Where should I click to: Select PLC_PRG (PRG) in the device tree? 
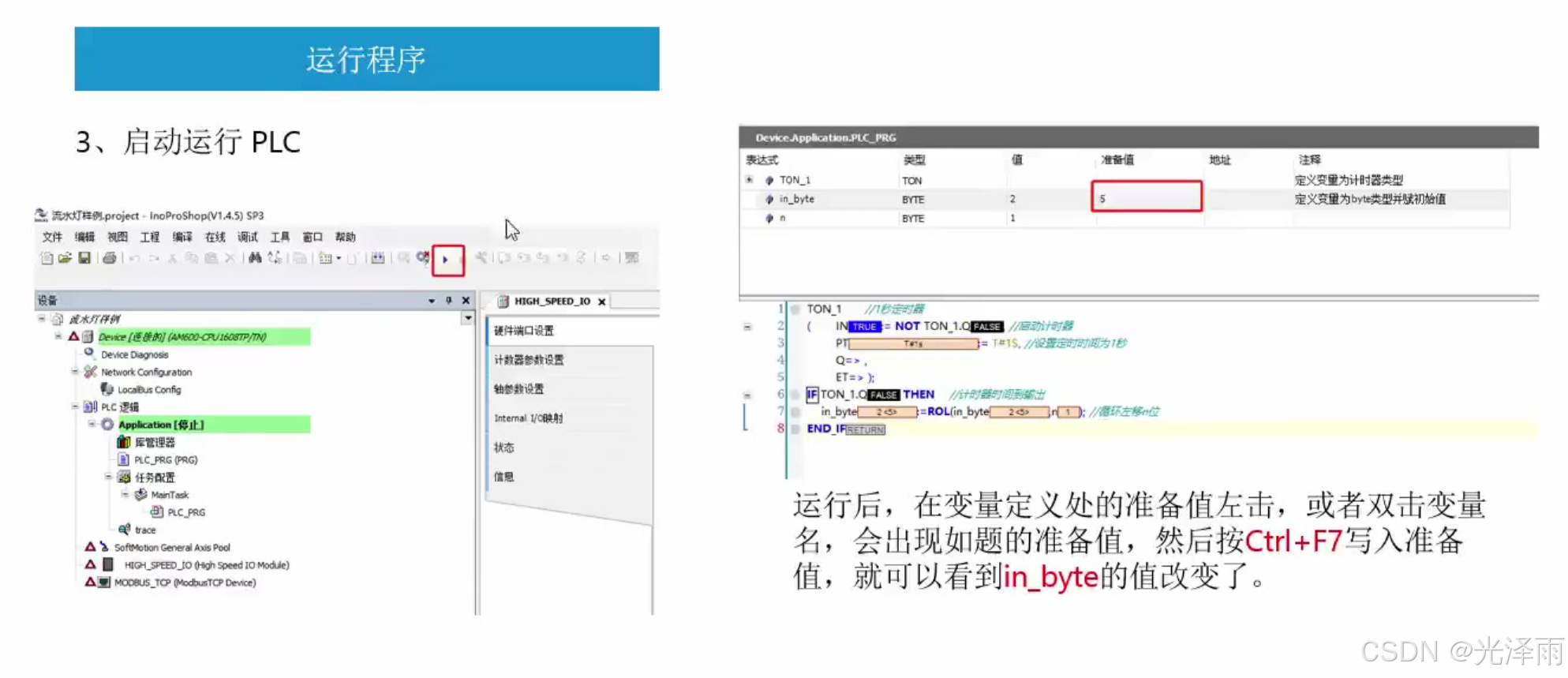166,460
